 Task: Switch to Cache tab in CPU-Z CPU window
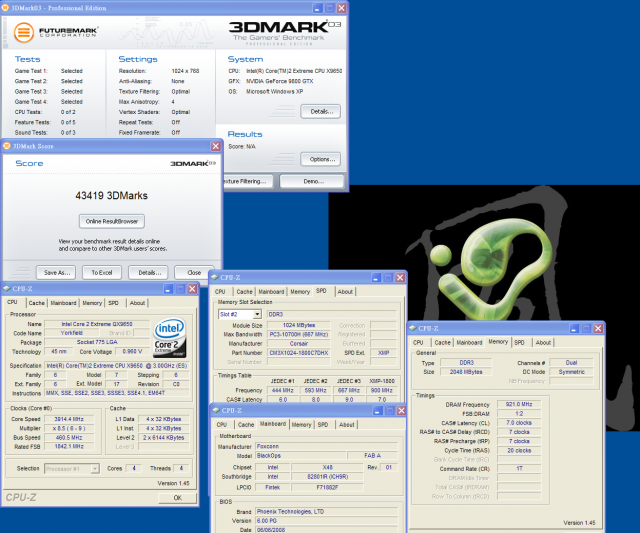(36, 303)
